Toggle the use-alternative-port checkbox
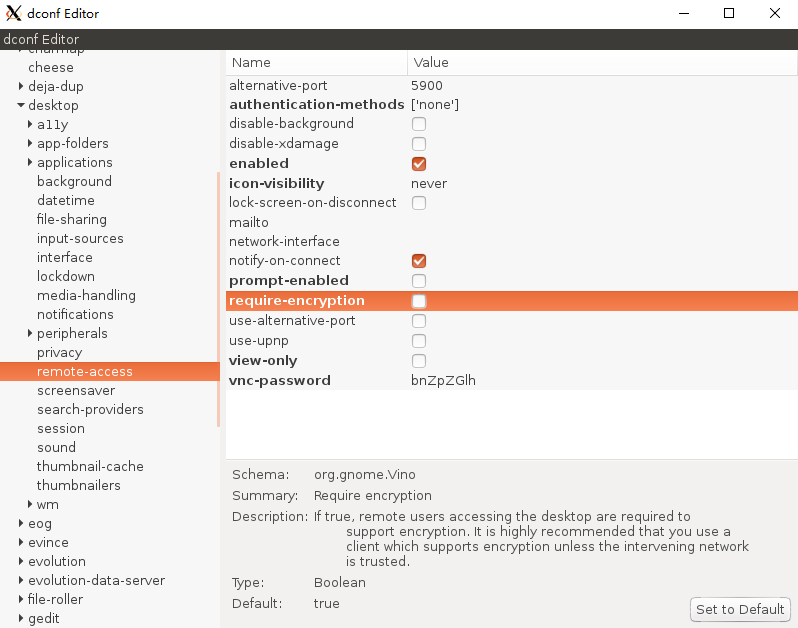Viewport: 798px width, 628px height. [419, 321]
